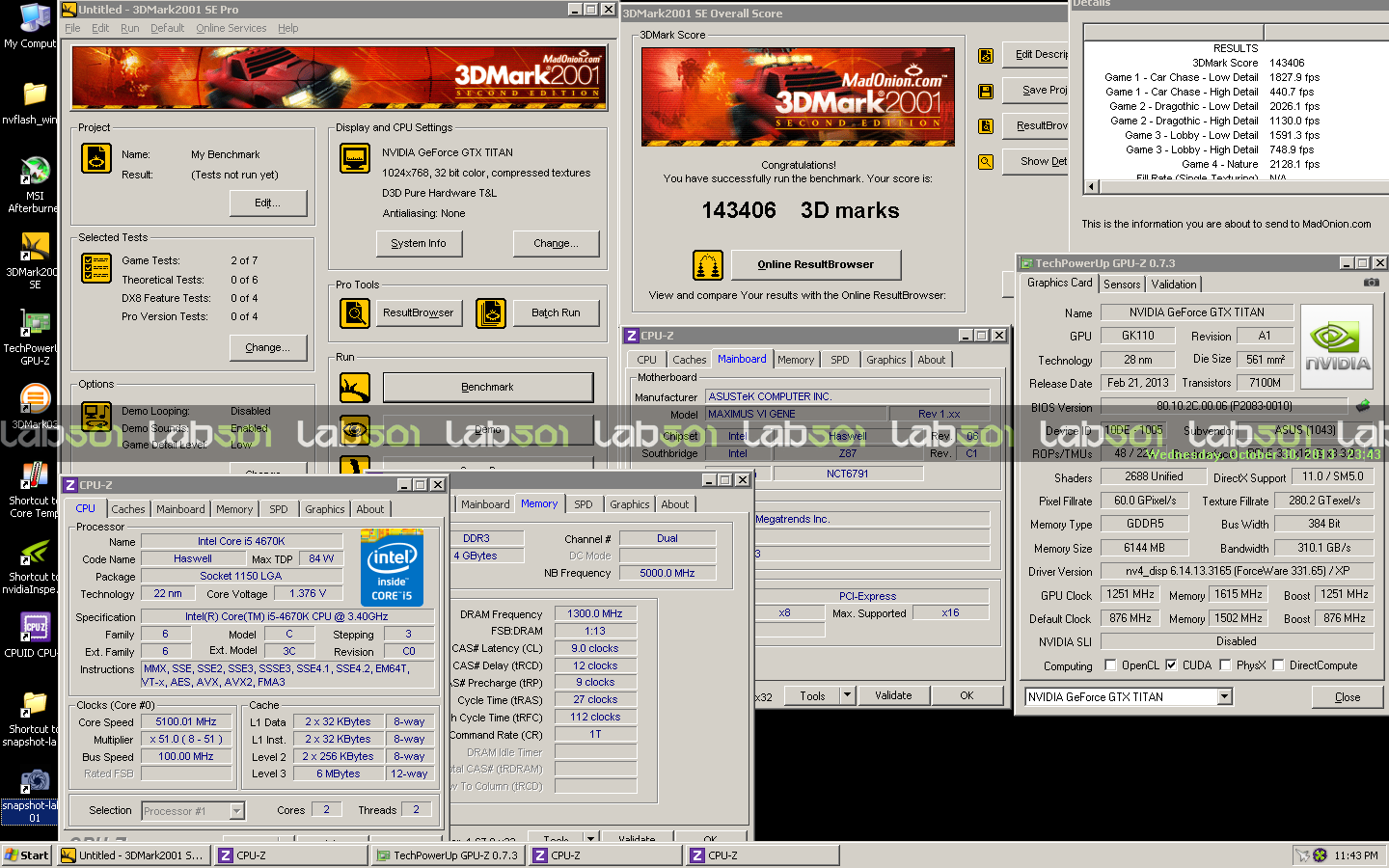
Task: Click the Save Project disk icon
Action: (986, 92)
